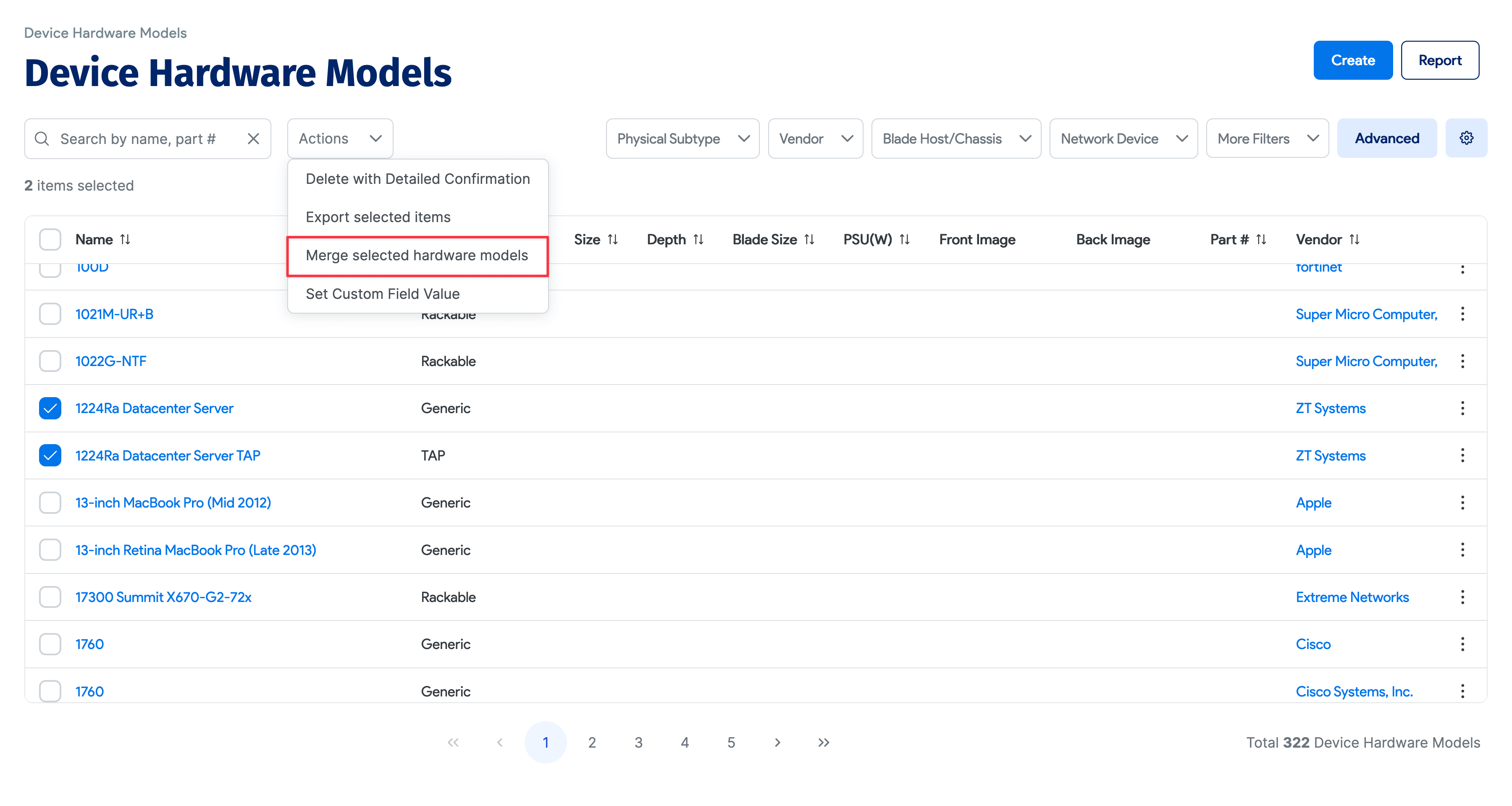The image size is (1512, 806).
Task: Open the Physical Subtype filter dropdown
Action: pyautogui.click(x=682, y=139)
